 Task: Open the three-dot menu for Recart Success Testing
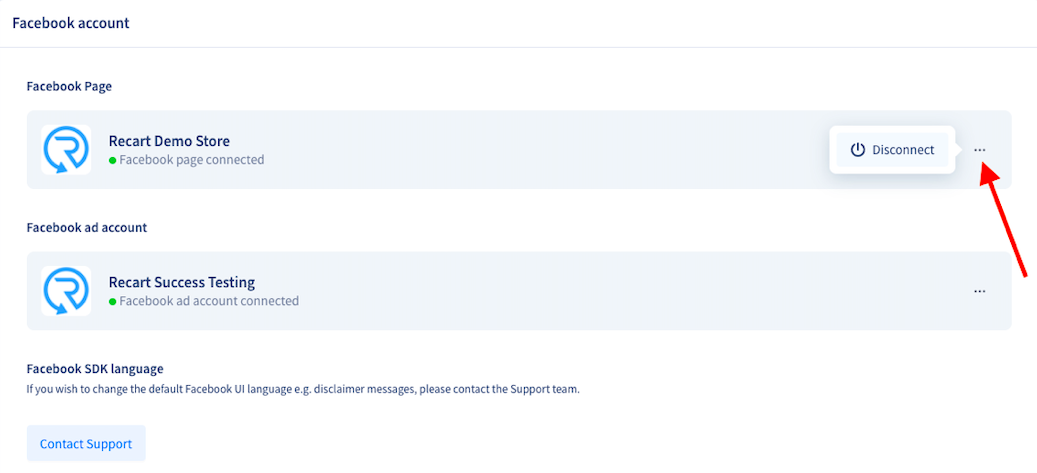979,291
